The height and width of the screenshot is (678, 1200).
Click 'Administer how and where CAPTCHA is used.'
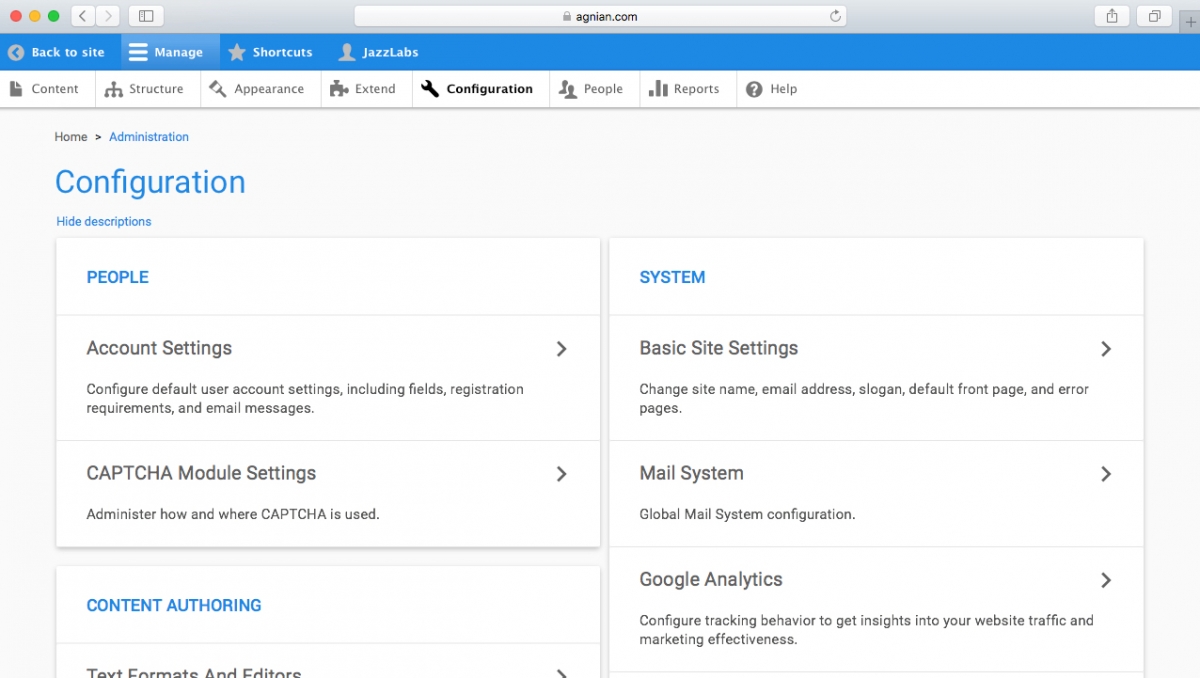click(x=233, y=515)
